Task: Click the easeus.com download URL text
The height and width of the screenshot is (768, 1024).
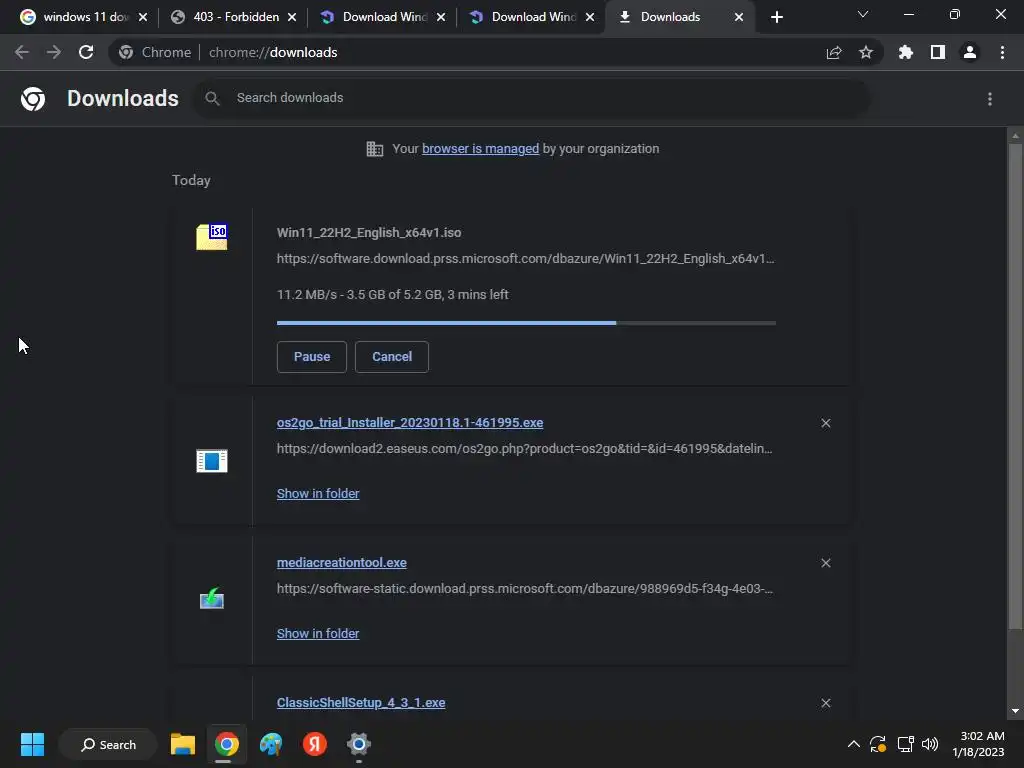Action: (524, 449)
